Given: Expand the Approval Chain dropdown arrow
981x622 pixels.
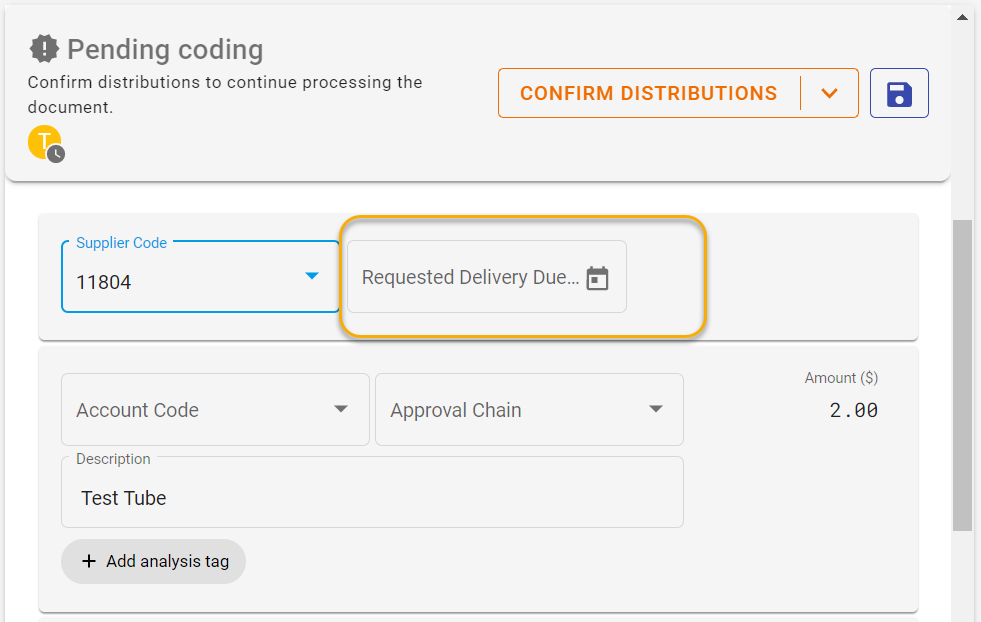Looking at the screenshot, I should click(656, 409).
